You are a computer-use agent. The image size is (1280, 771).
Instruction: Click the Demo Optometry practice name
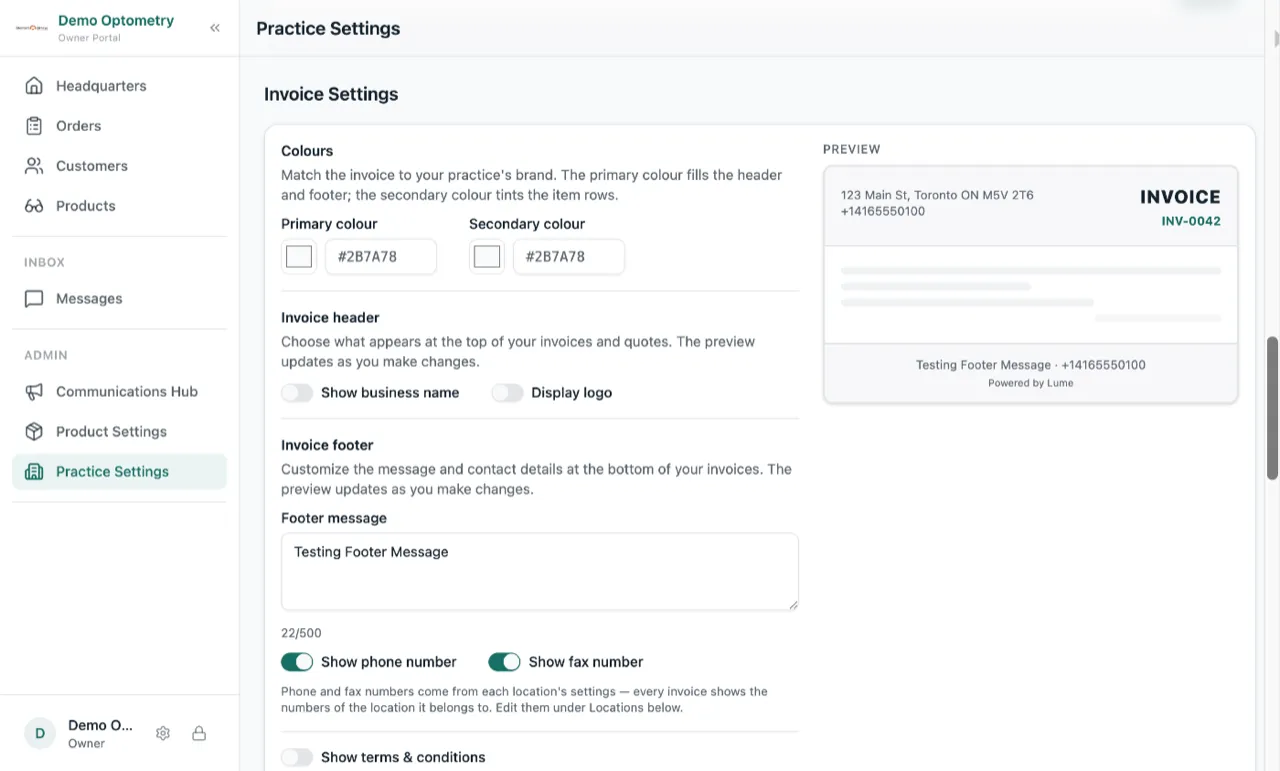[x=116, y=20]
